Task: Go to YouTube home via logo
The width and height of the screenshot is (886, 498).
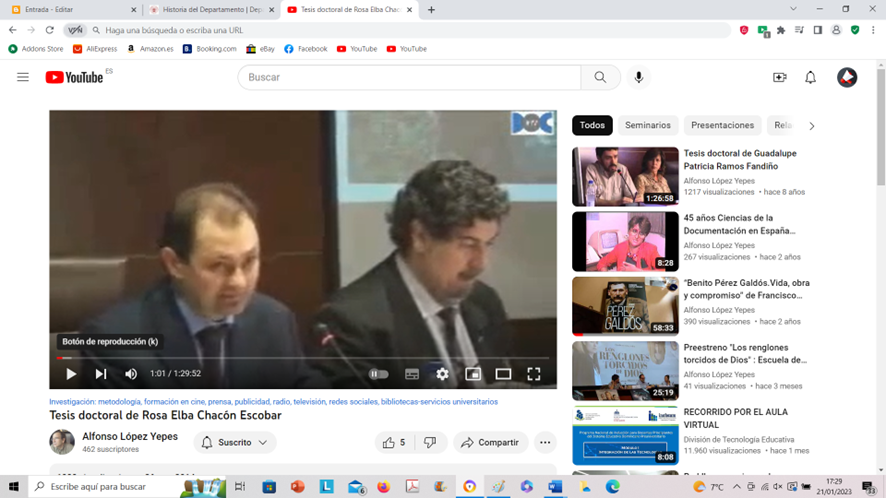Action: (74, 77)
